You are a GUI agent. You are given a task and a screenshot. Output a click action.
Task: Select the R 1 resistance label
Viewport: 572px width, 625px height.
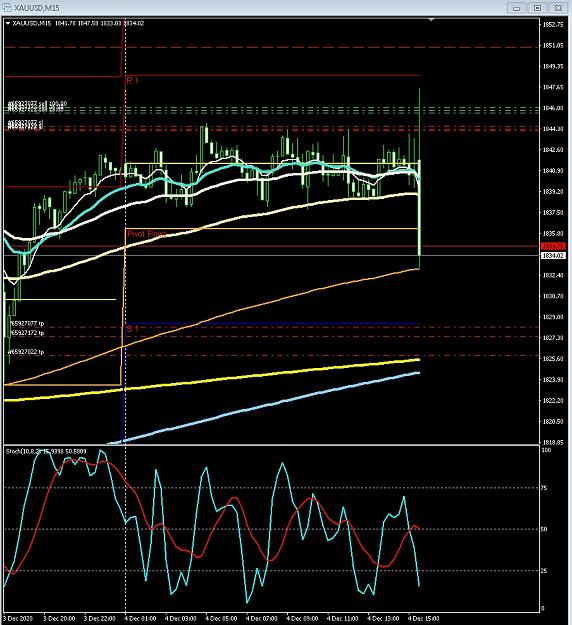tap(132, 81)
